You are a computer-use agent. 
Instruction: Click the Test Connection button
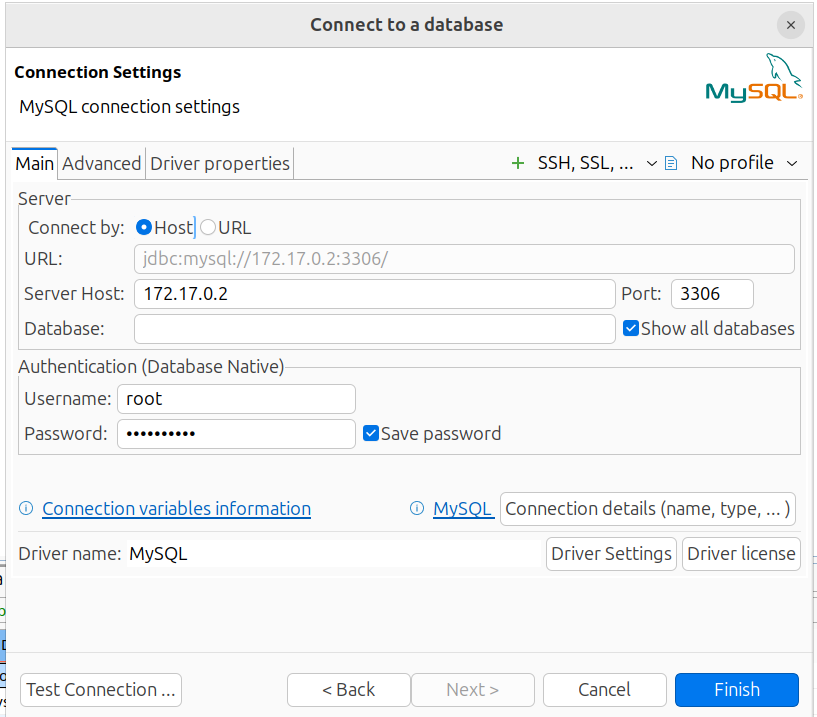pyautogui.click(x=101, y=690)
